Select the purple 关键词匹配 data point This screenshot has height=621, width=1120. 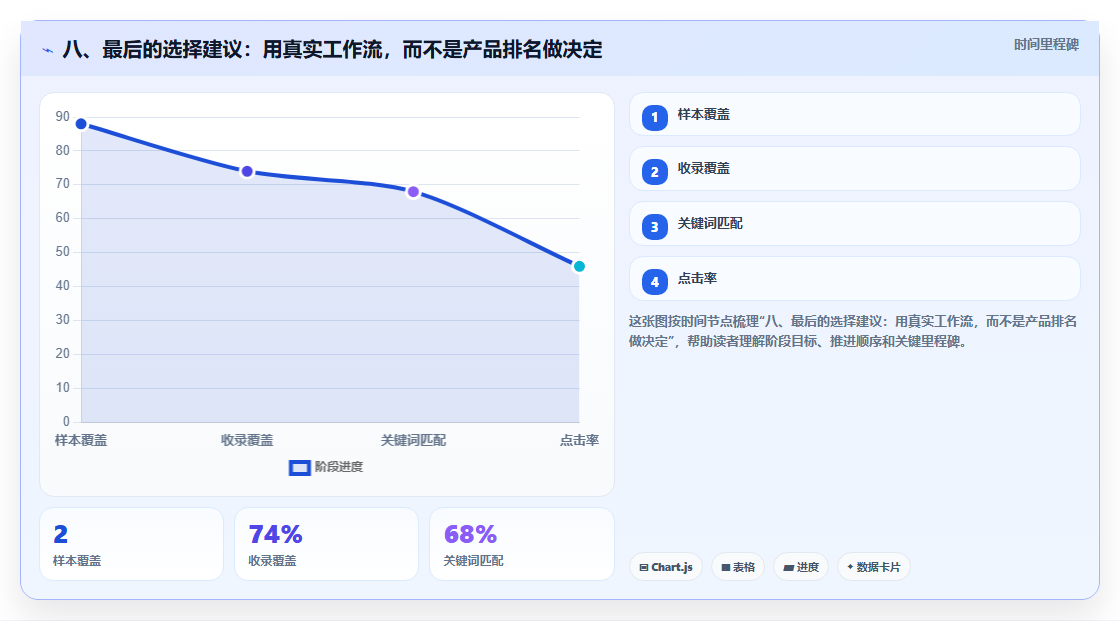pos(413,192)
